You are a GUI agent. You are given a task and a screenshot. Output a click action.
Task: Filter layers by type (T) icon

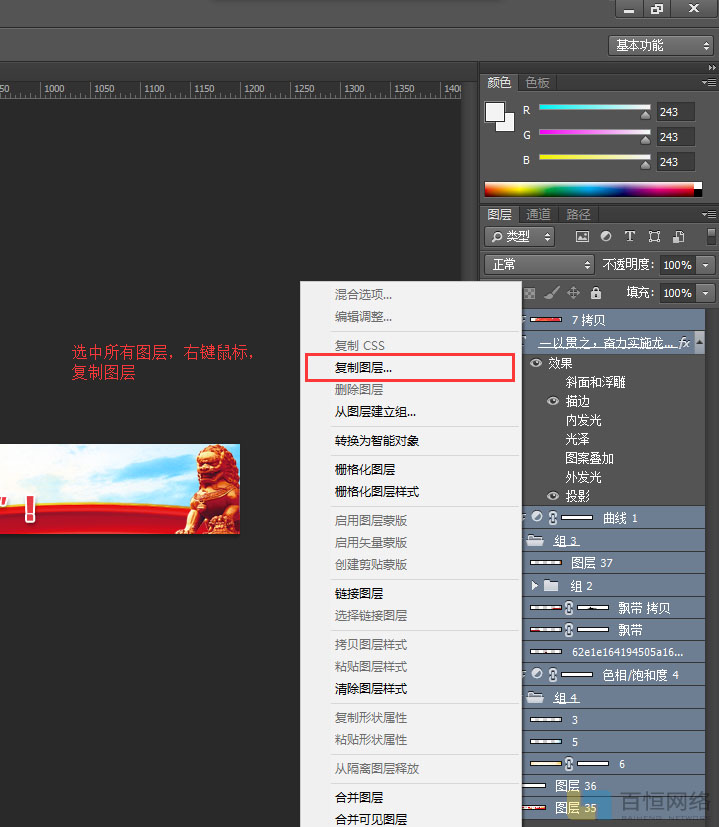630,237
